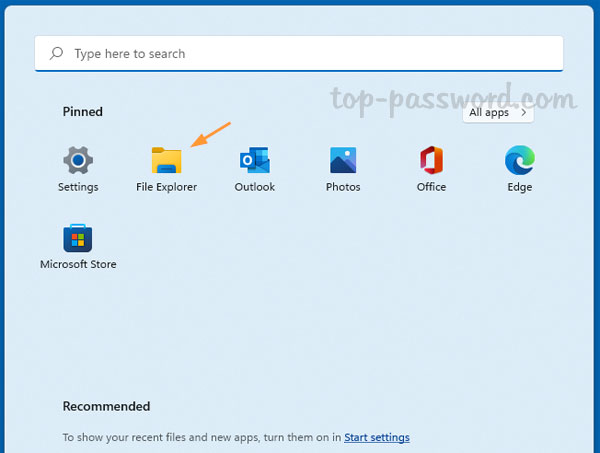Click the 'Microsoft Store' text label
This screenshot has width=600, height=453.
click(78, 265)
